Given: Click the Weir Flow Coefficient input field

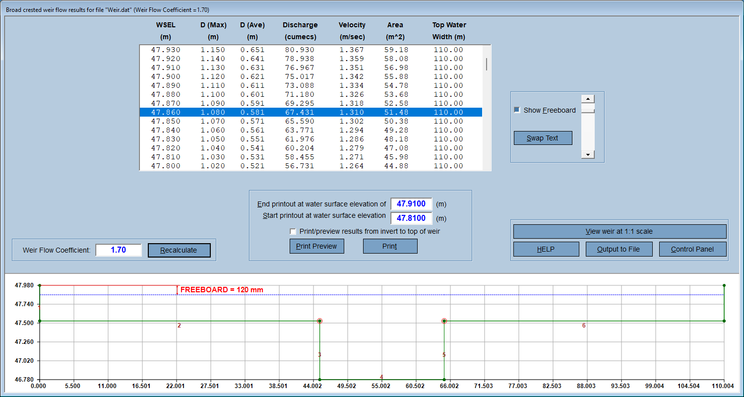Looking at the screenshot, I should [119, 250].
